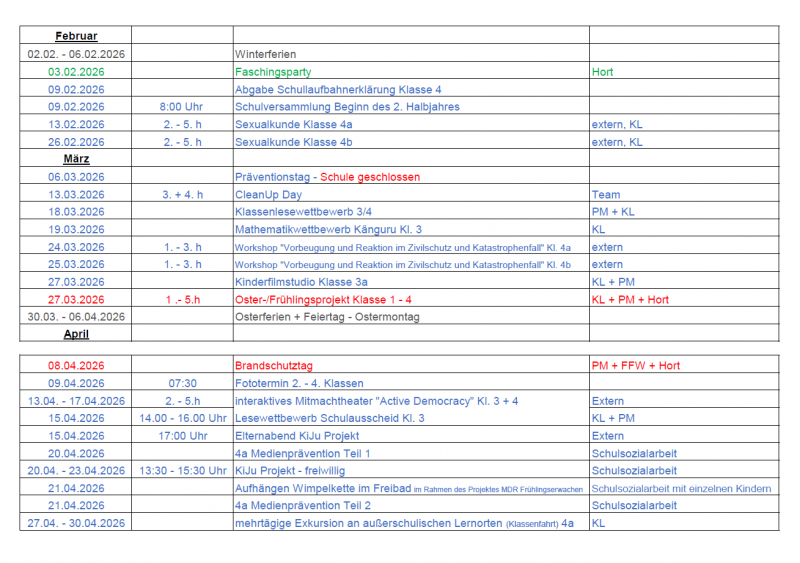This screenshot has height=563, width=800.
Task: Select Abgabe Schullaufbahnerklärung Klasse 4 cell
Action: click(338, 89)
